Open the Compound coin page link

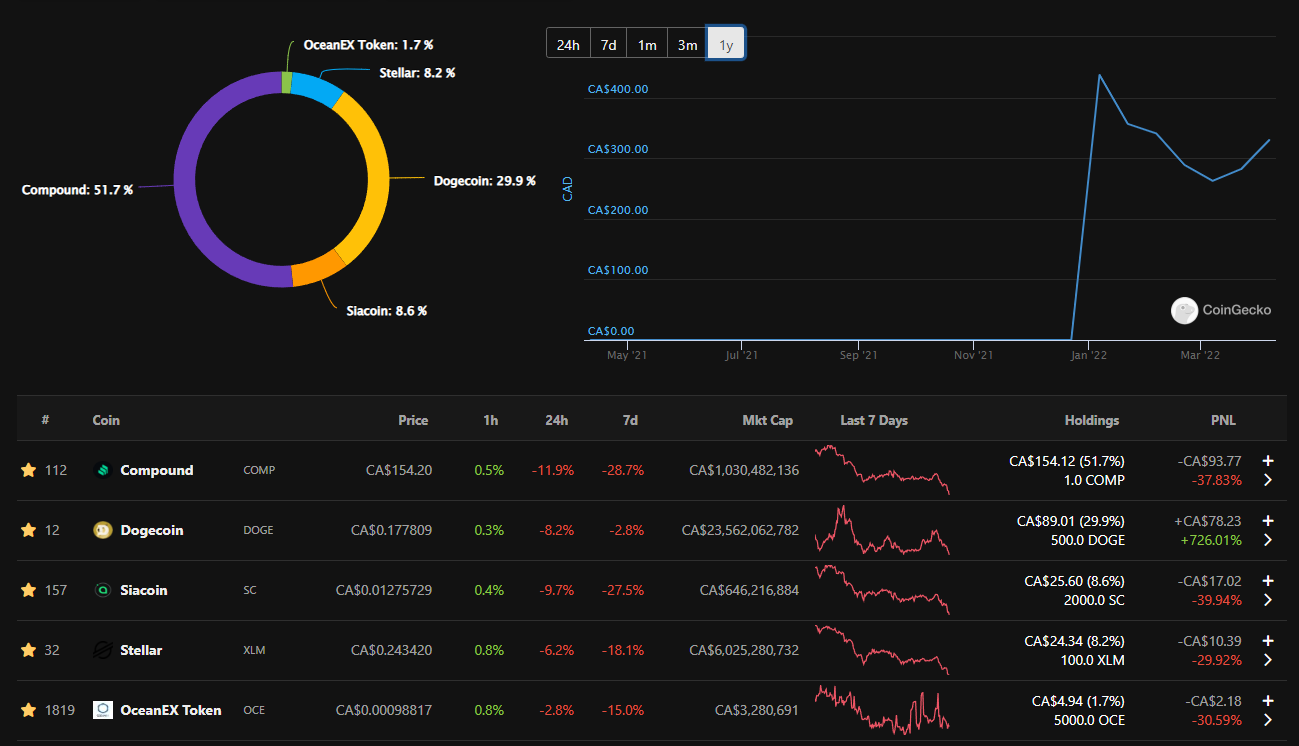point(157,470)
